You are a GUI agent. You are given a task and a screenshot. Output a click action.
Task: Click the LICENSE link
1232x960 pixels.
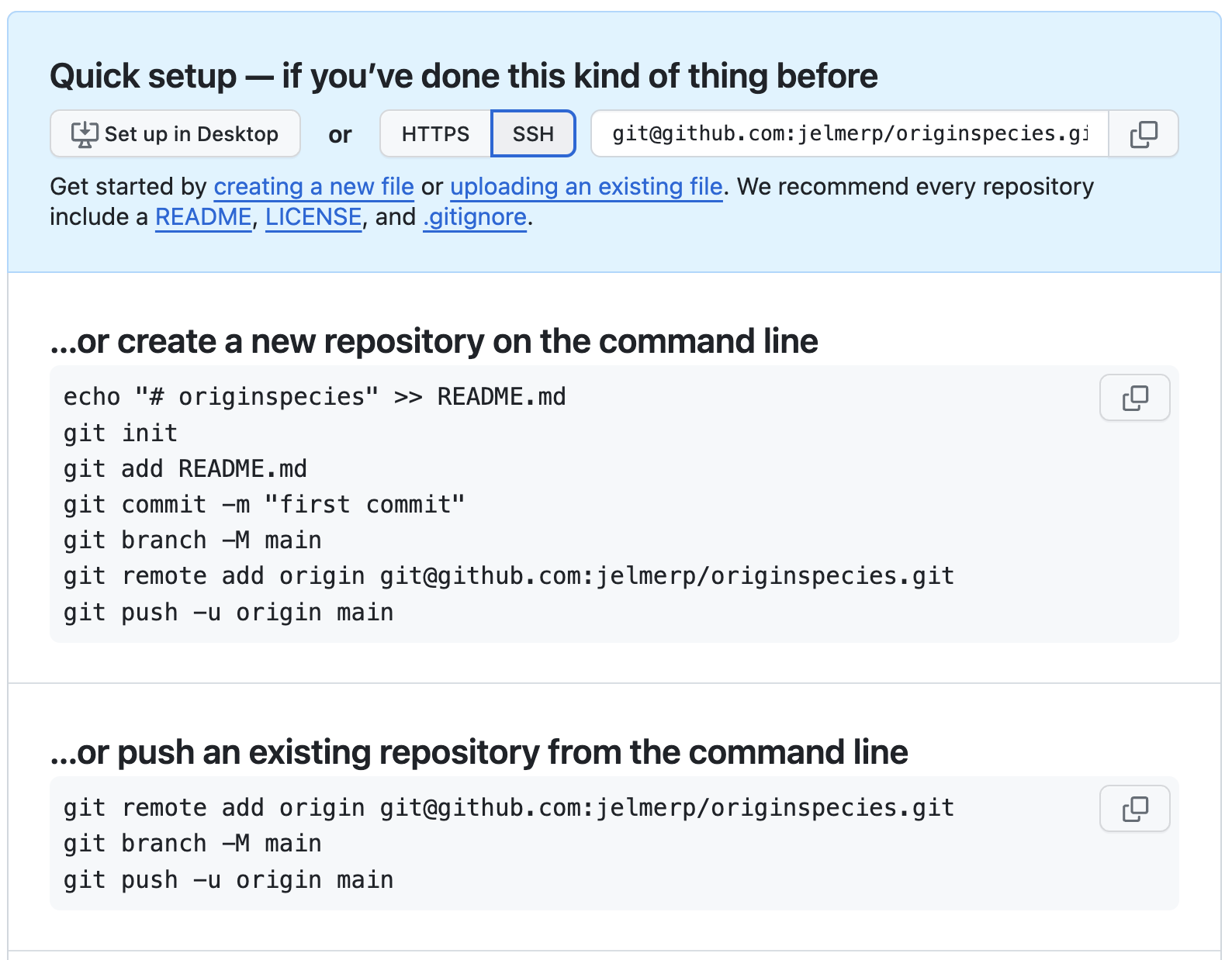(313, 217)
